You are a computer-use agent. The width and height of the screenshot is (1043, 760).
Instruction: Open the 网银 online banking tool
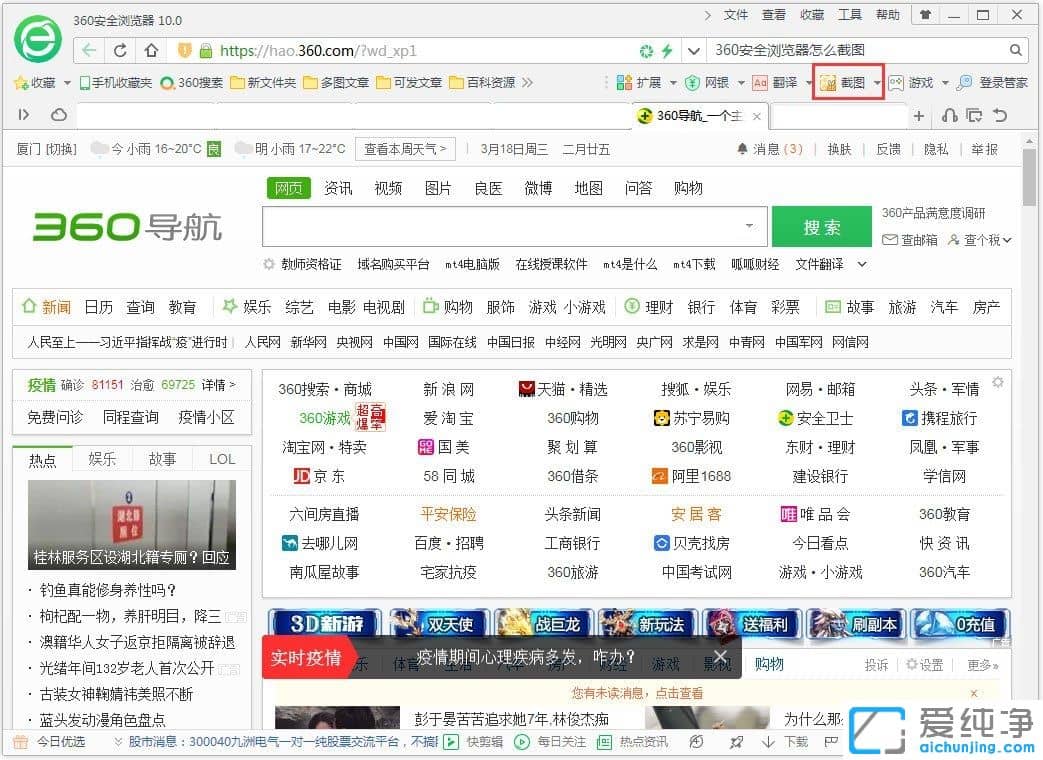[707, 82]
